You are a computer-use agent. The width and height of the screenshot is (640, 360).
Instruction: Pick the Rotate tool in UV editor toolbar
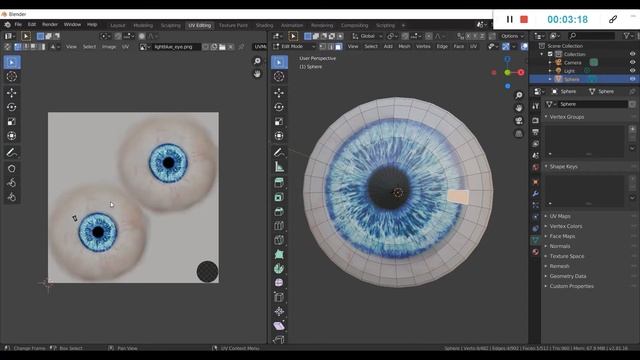coord(11,107)
